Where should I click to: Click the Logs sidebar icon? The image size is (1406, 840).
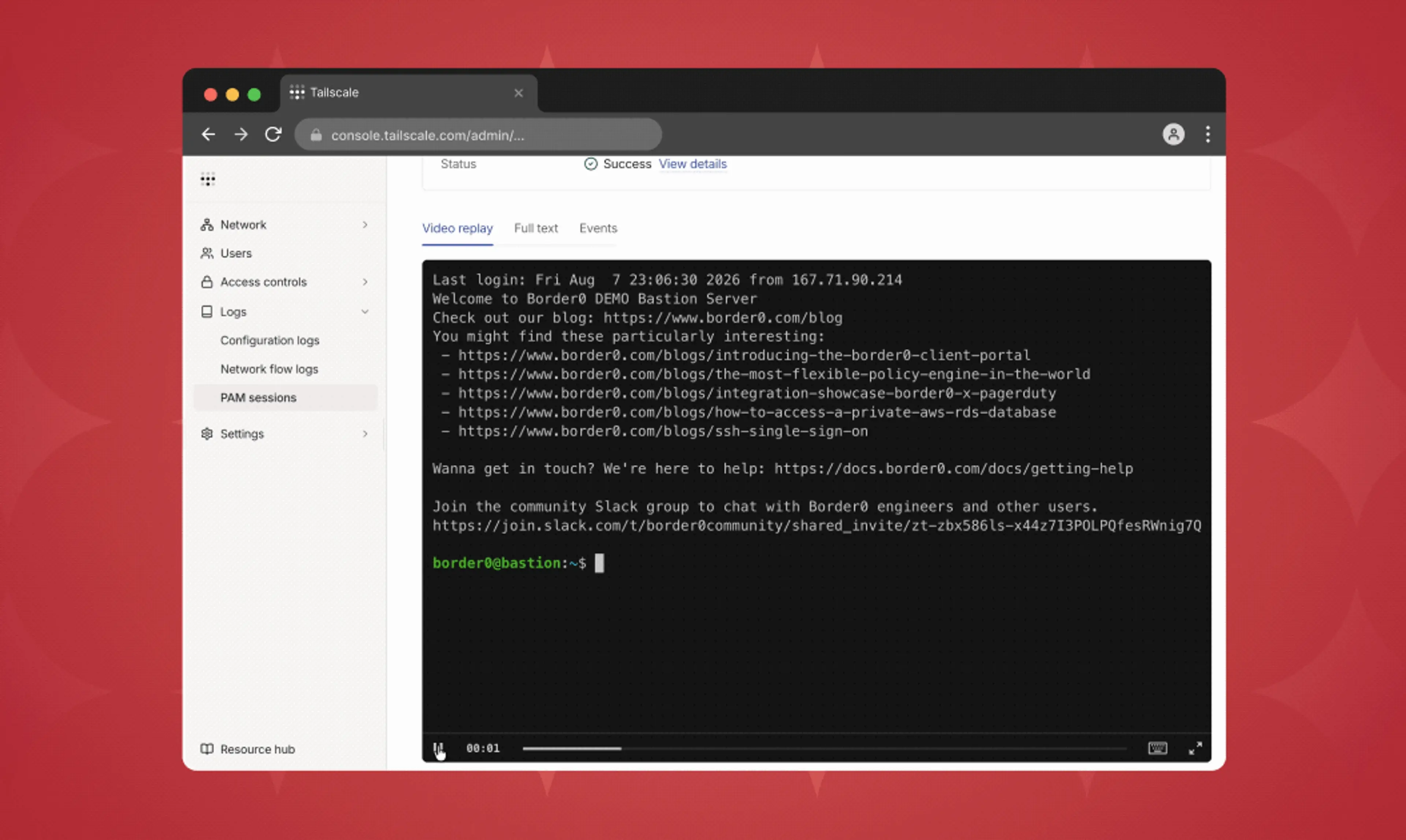(x=207, y=312)
